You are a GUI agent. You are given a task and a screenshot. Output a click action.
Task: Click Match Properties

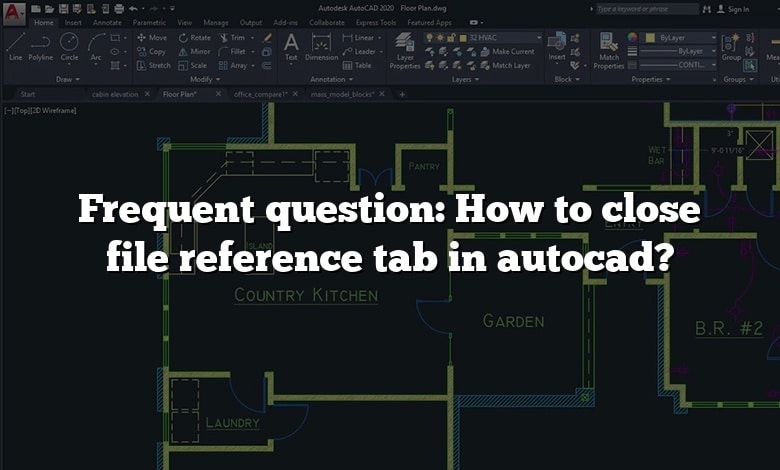(x=608, y=51)
